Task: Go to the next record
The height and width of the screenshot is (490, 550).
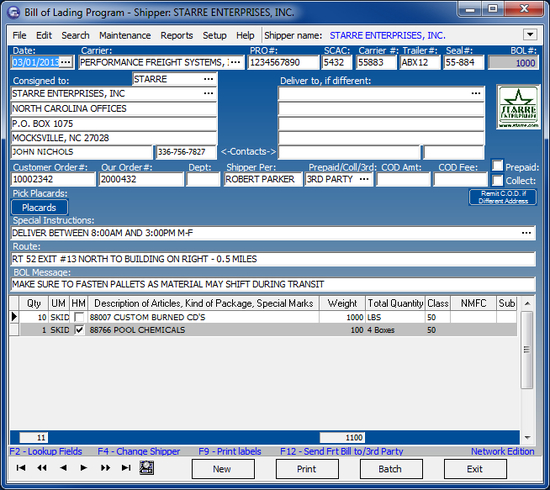Action: [83, 468]
